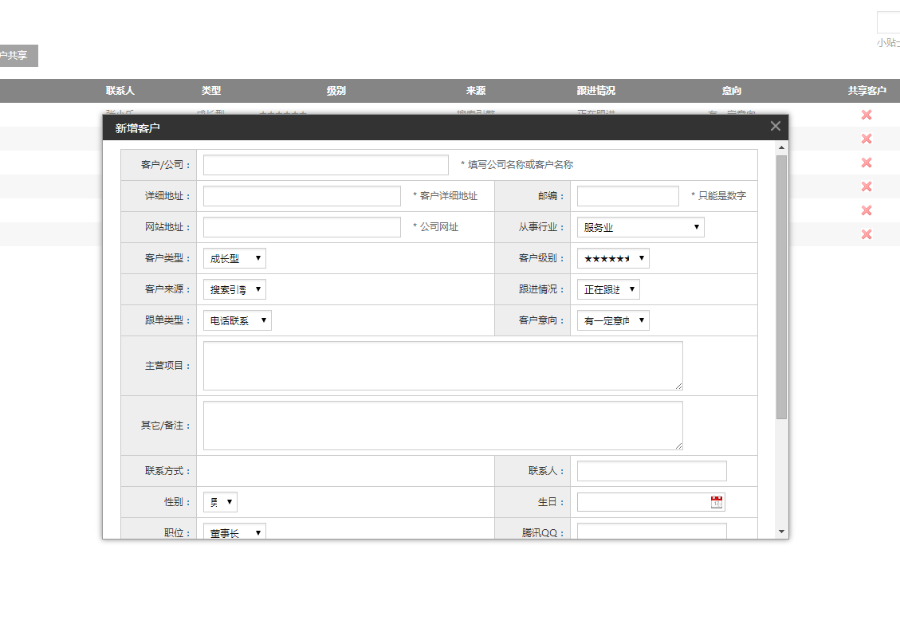Click the 详细地址 input field
This screenshot has width=900, height=620.
tap(301, 196)
